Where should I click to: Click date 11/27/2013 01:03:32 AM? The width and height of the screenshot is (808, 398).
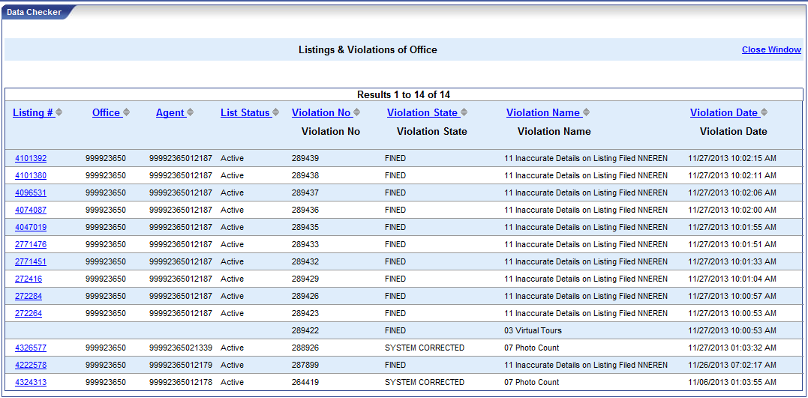pos(732,348)
